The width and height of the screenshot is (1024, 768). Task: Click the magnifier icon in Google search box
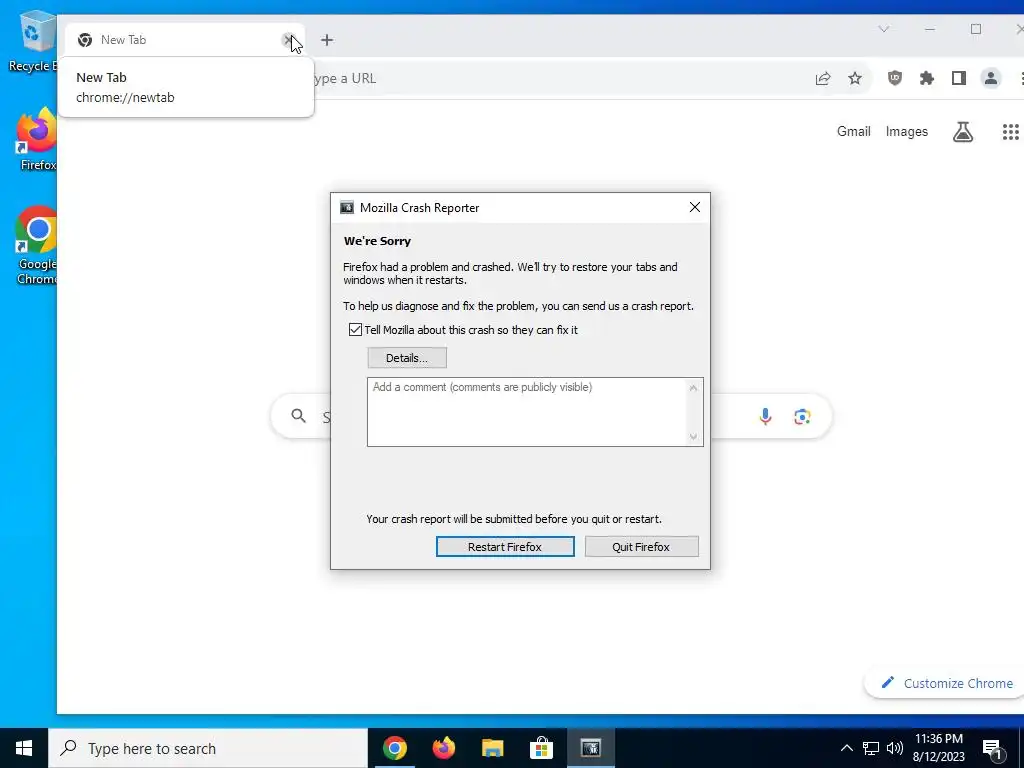click(298, 416)
